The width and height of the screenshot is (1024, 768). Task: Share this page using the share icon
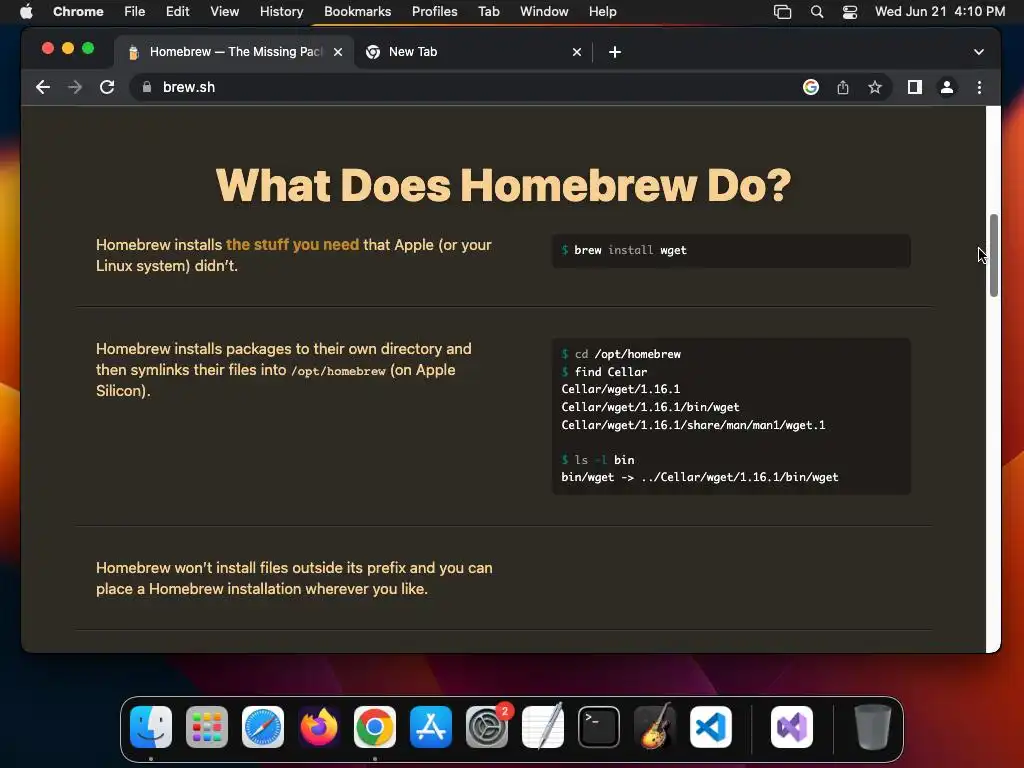843,87
